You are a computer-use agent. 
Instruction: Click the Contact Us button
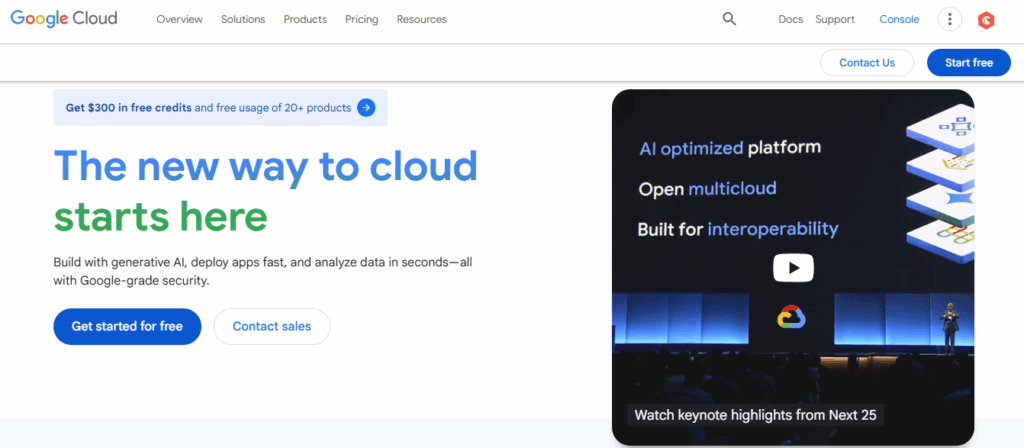[867, 63]
